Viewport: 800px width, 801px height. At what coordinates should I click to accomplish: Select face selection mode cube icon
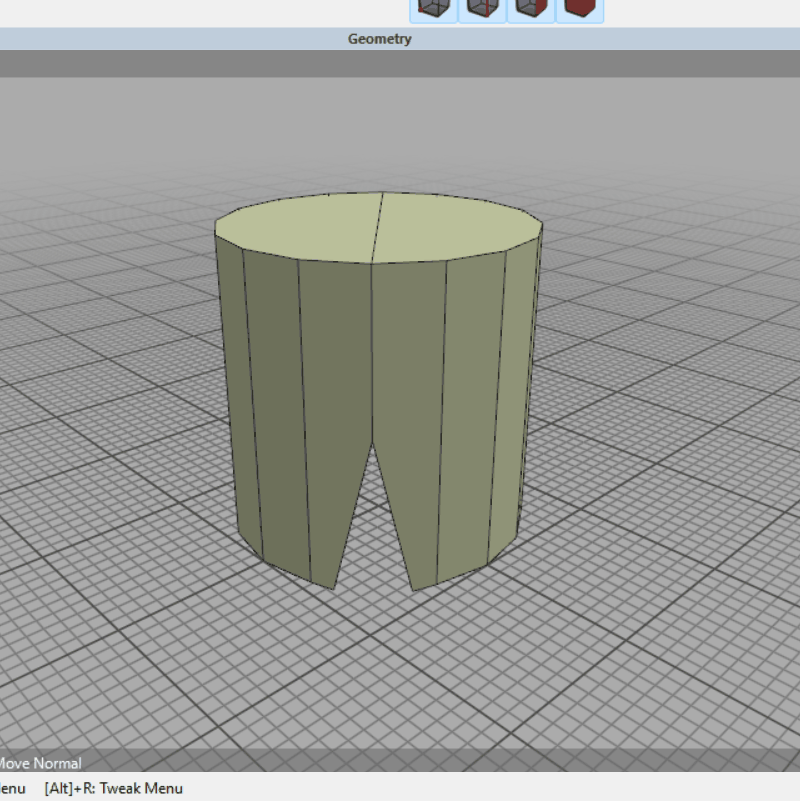point(531,10)
